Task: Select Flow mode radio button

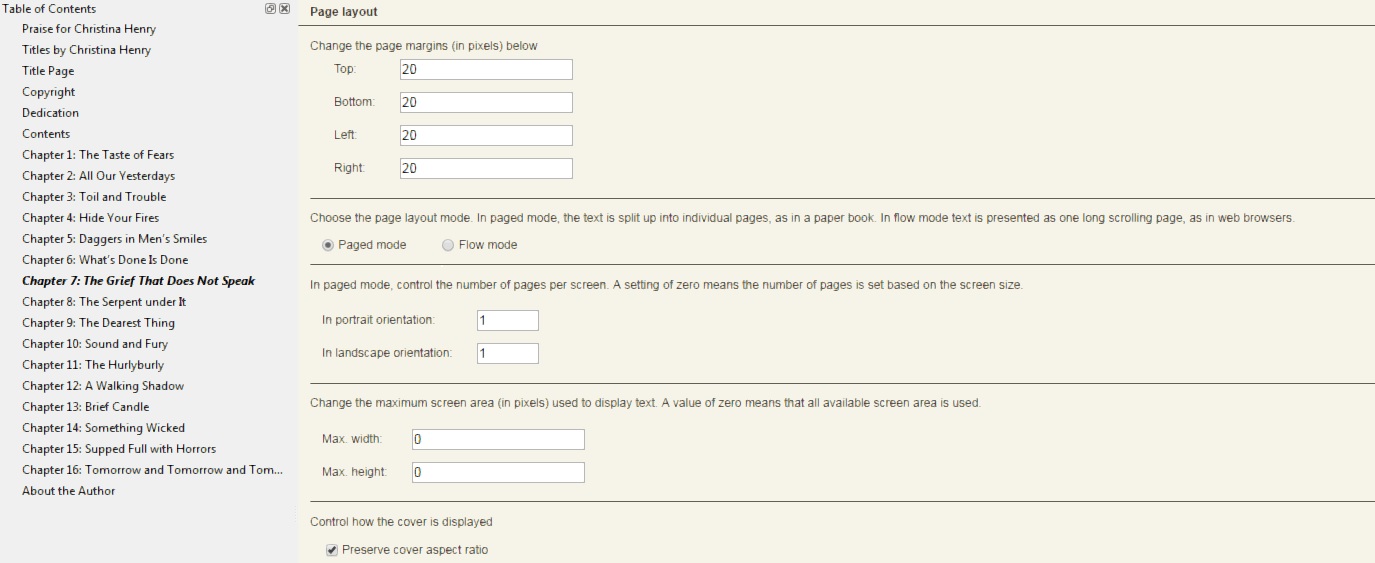Action: coord(448,245)
